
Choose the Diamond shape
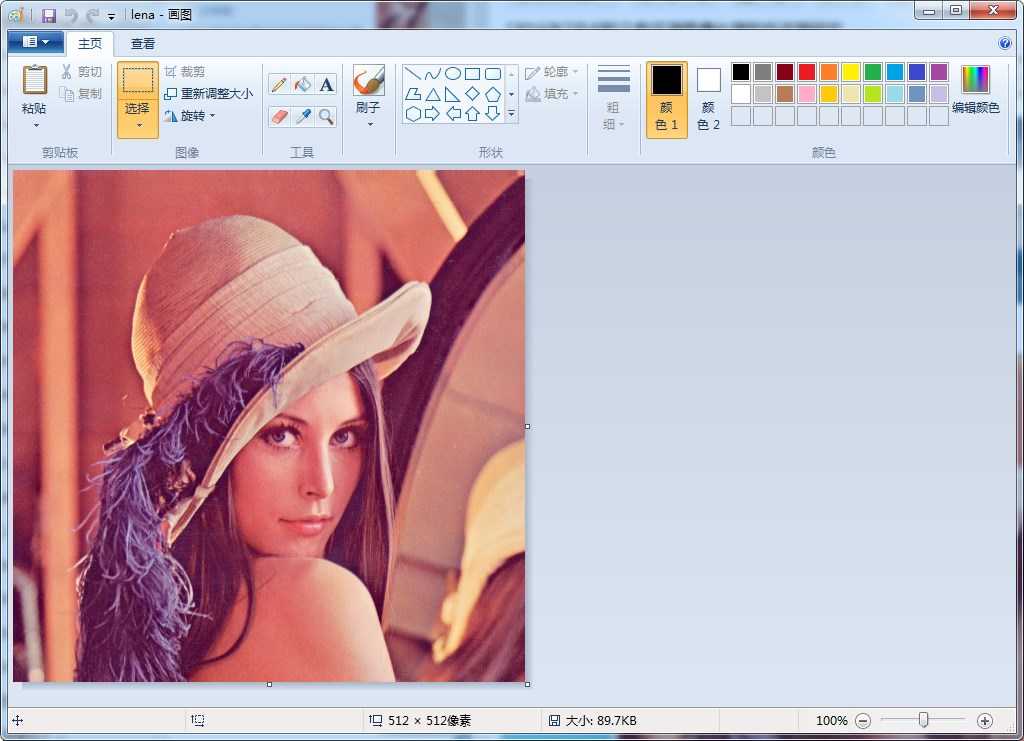472,94
